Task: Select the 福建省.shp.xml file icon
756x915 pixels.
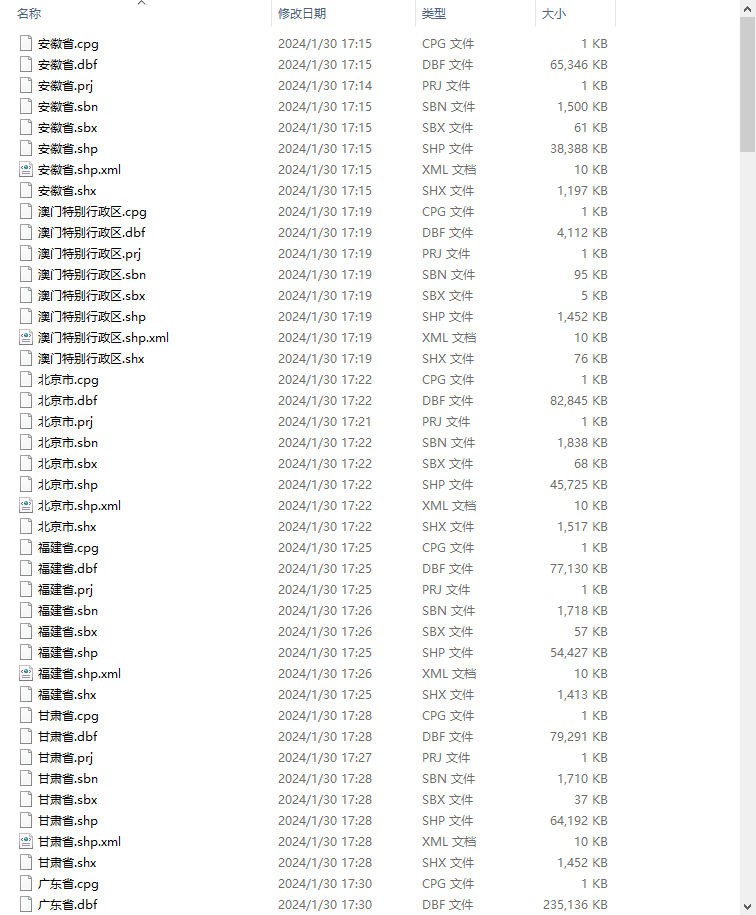Action: click(26, 674)
